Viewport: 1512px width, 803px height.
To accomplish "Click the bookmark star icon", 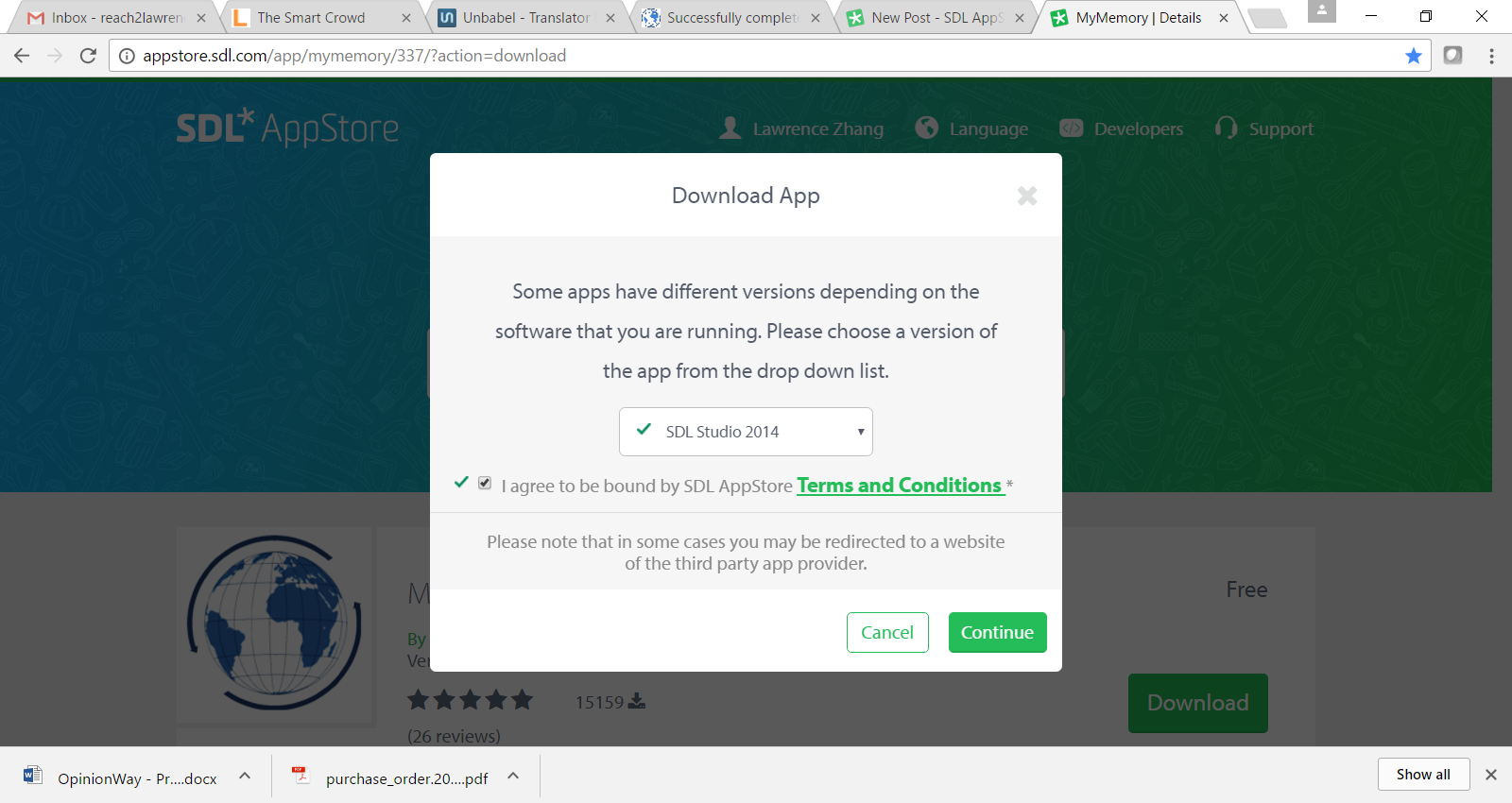I will [x=1413, y=56].
